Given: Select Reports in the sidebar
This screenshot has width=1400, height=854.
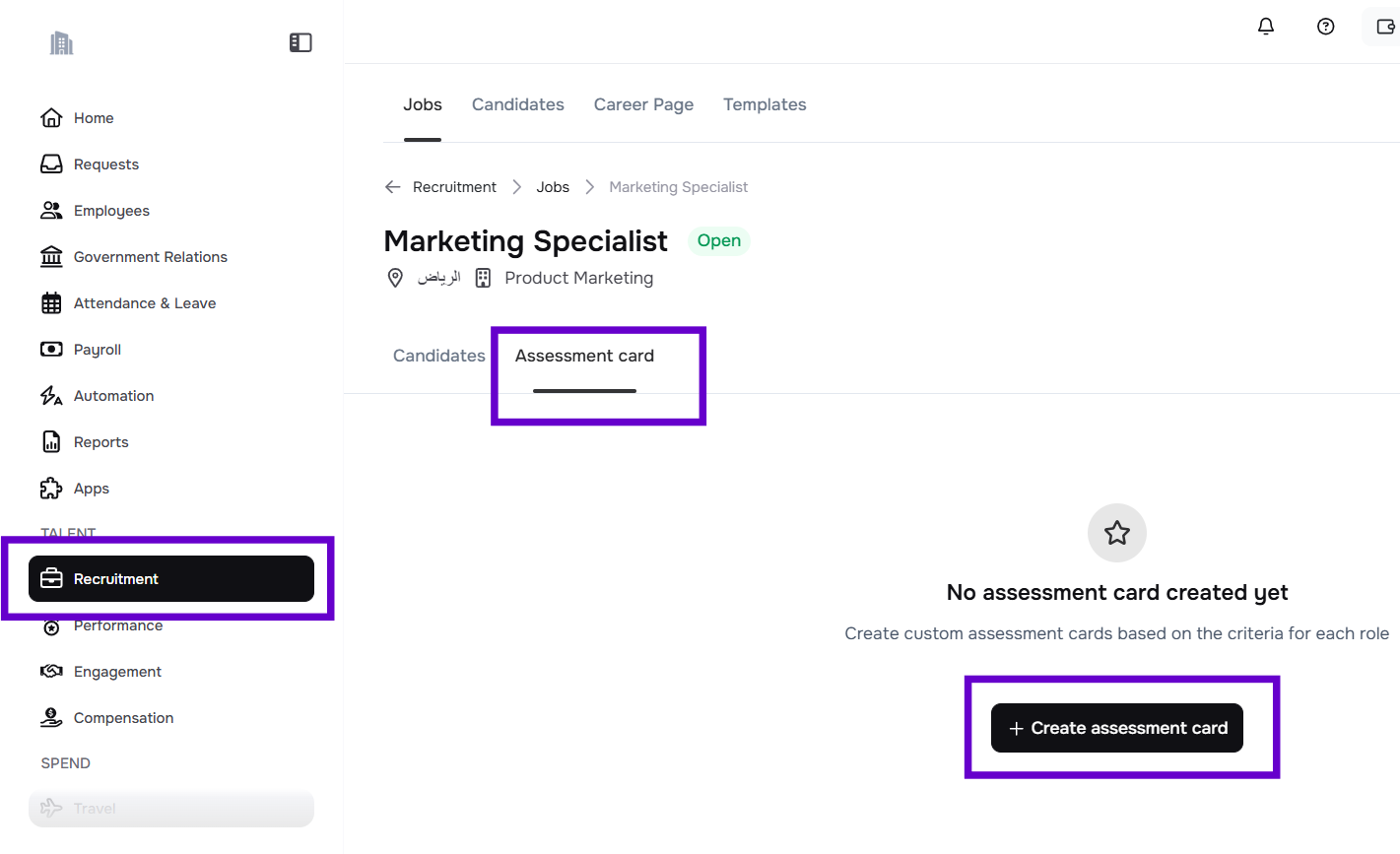Looking at the screenshot, I should (x=100, y=442).
